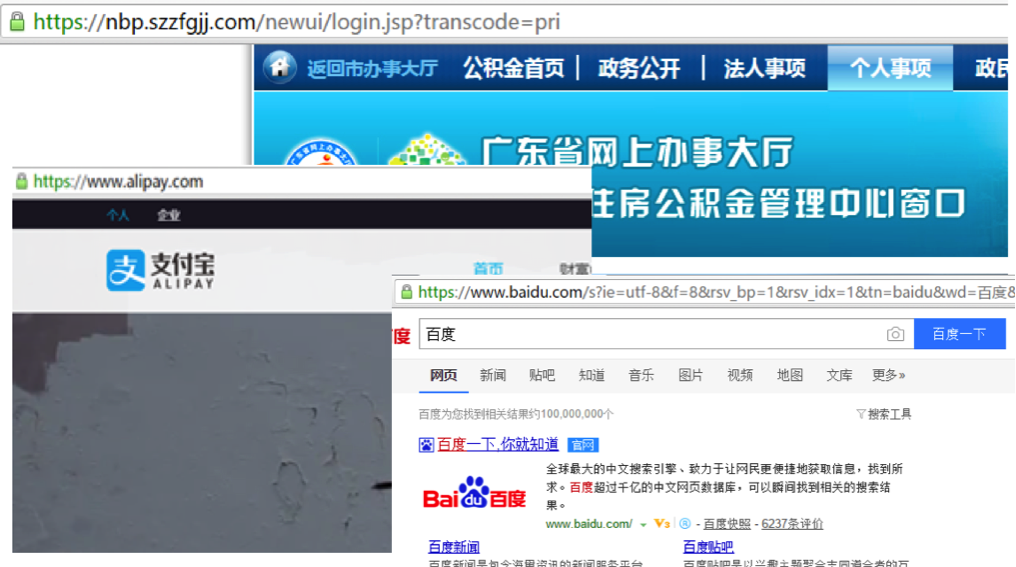Click the padlock icon in the baidu.com address bar
The image size is (1016, 567).
(x=406, y=292)
